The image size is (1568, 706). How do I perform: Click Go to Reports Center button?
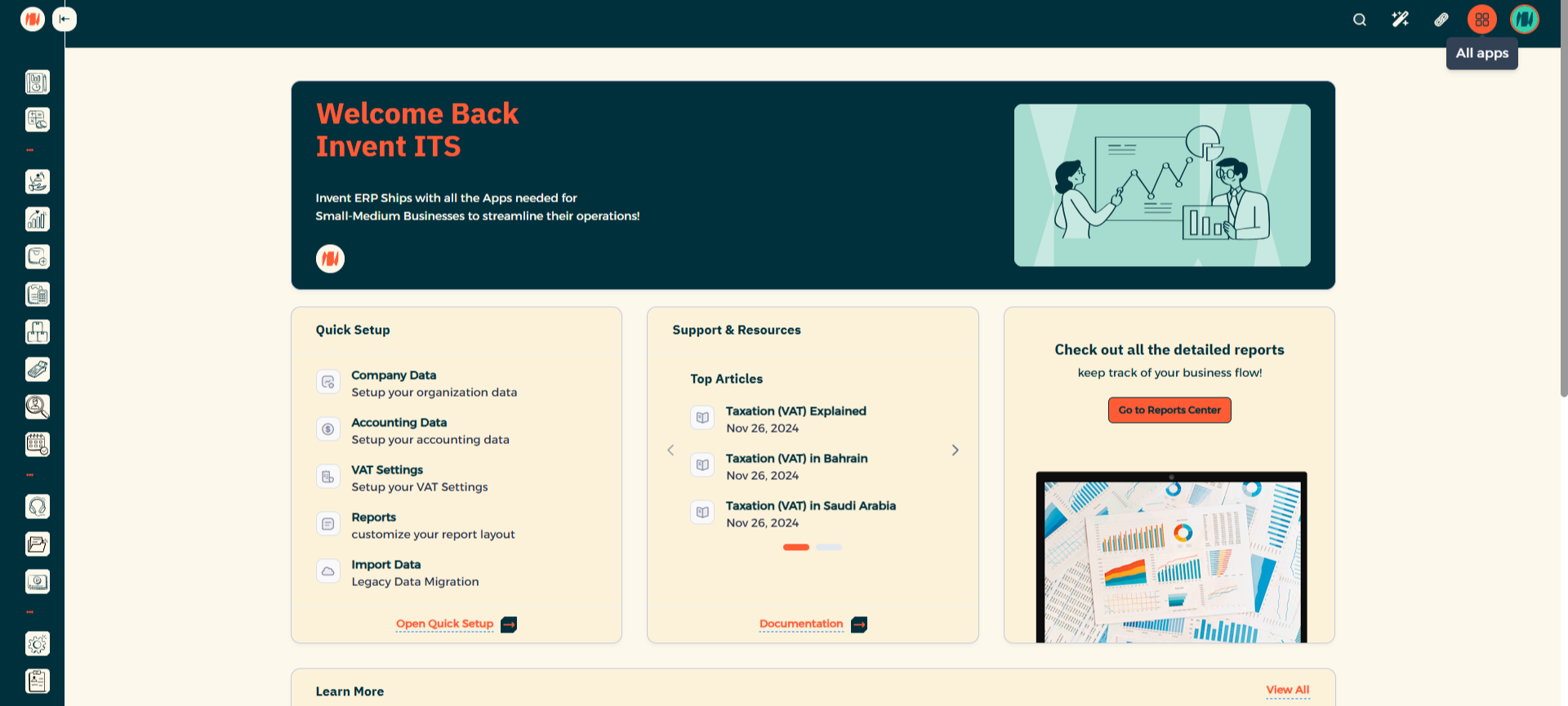point(1169,410)
